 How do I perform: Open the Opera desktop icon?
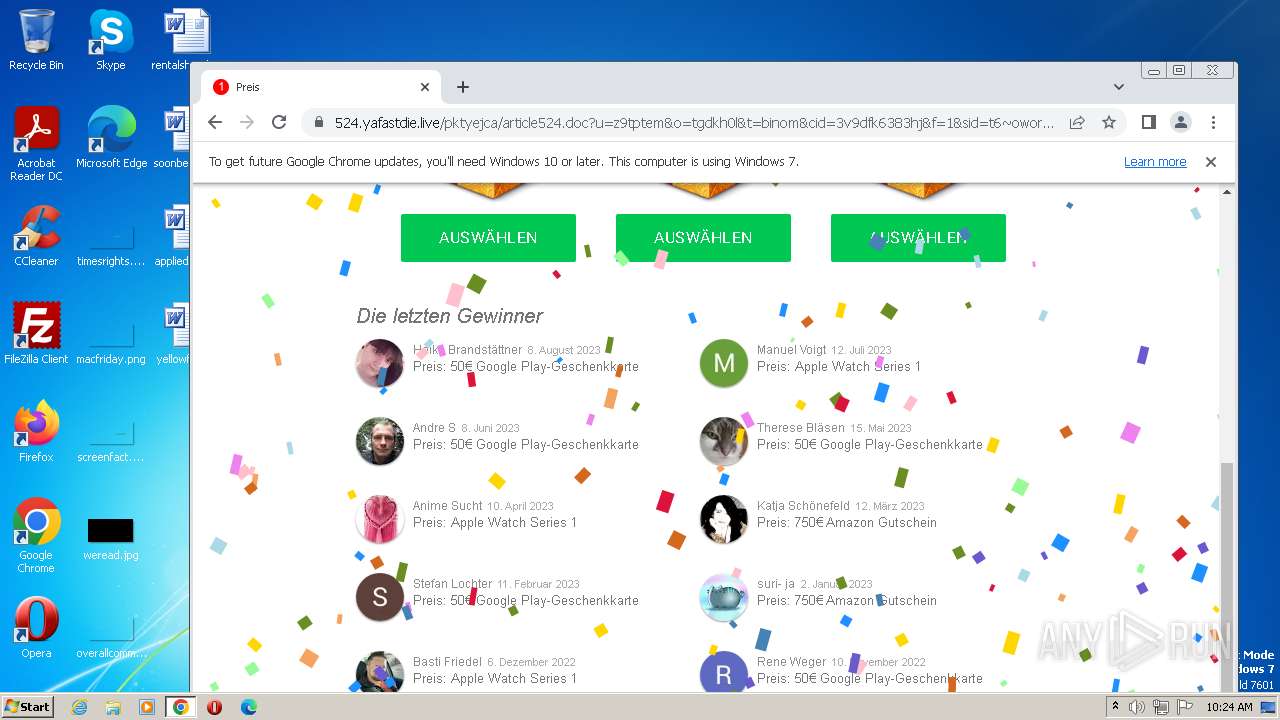[36, 628]
